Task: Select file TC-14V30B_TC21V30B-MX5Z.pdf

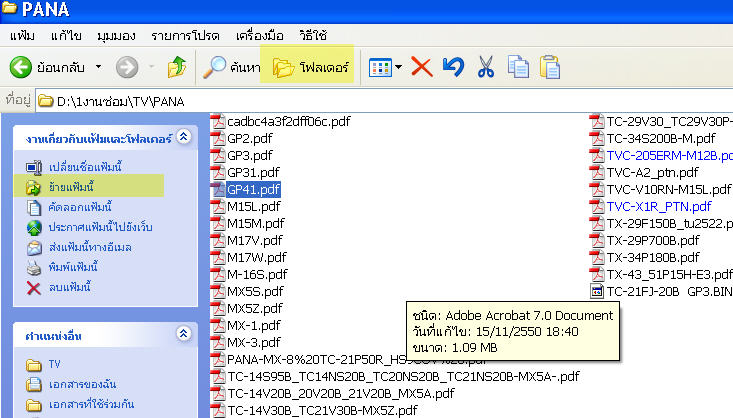Action: (322, 411)
